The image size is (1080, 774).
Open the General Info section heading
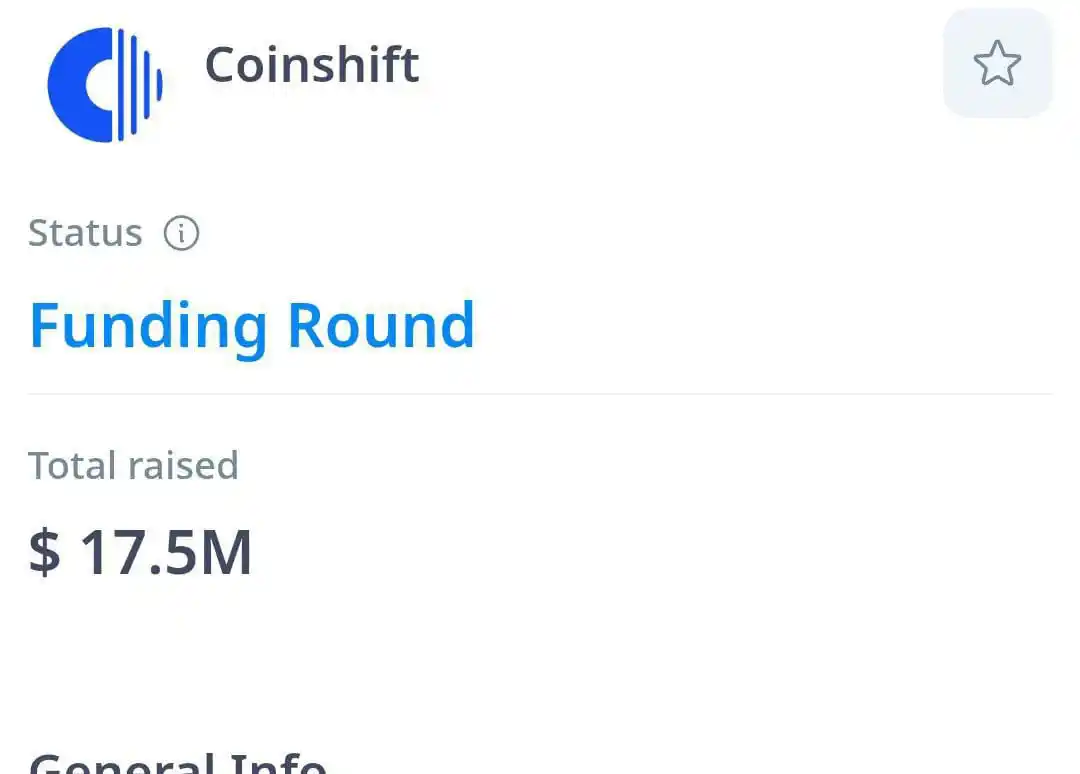point(178,763)
